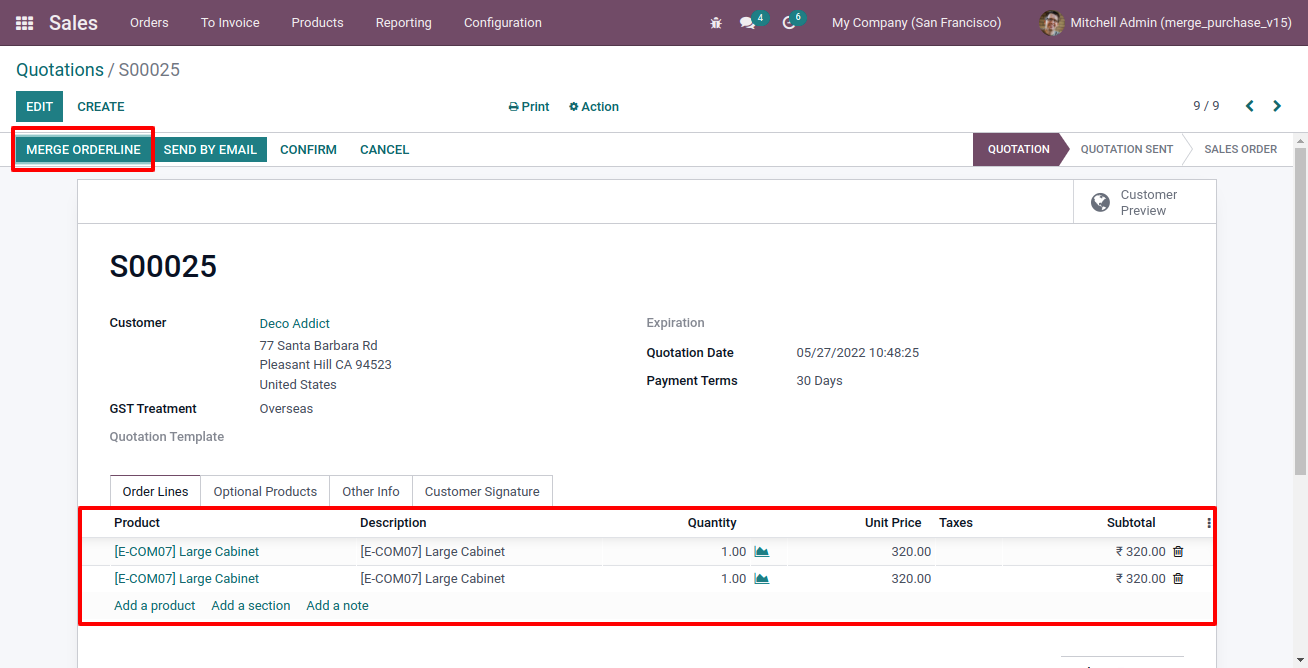Cancel the quotation
Viewport: 1308px width, 668px height.
384,150
